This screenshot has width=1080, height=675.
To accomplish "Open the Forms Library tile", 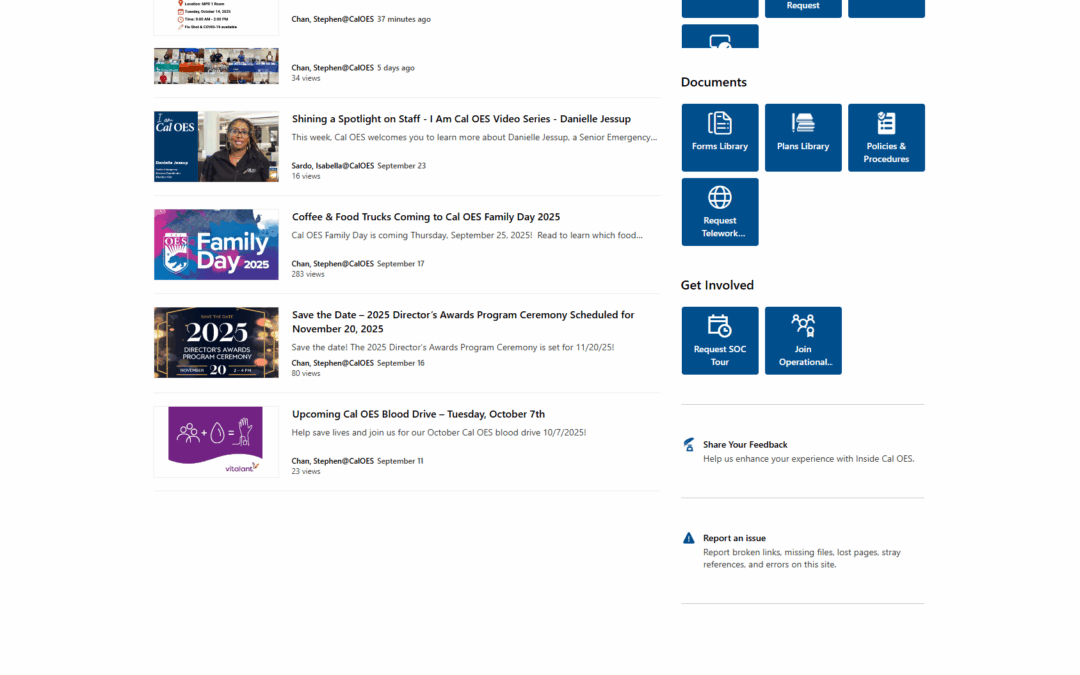I will tap(720, 137).
